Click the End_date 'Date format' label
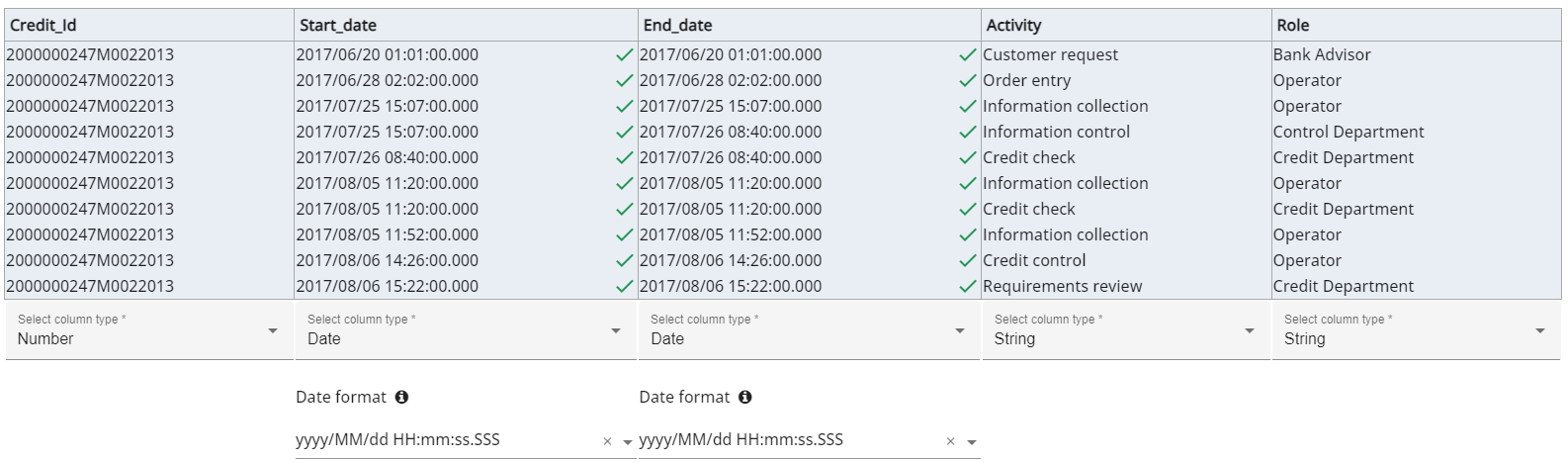The image size is (1568, 463). click(x=684, y=397)
